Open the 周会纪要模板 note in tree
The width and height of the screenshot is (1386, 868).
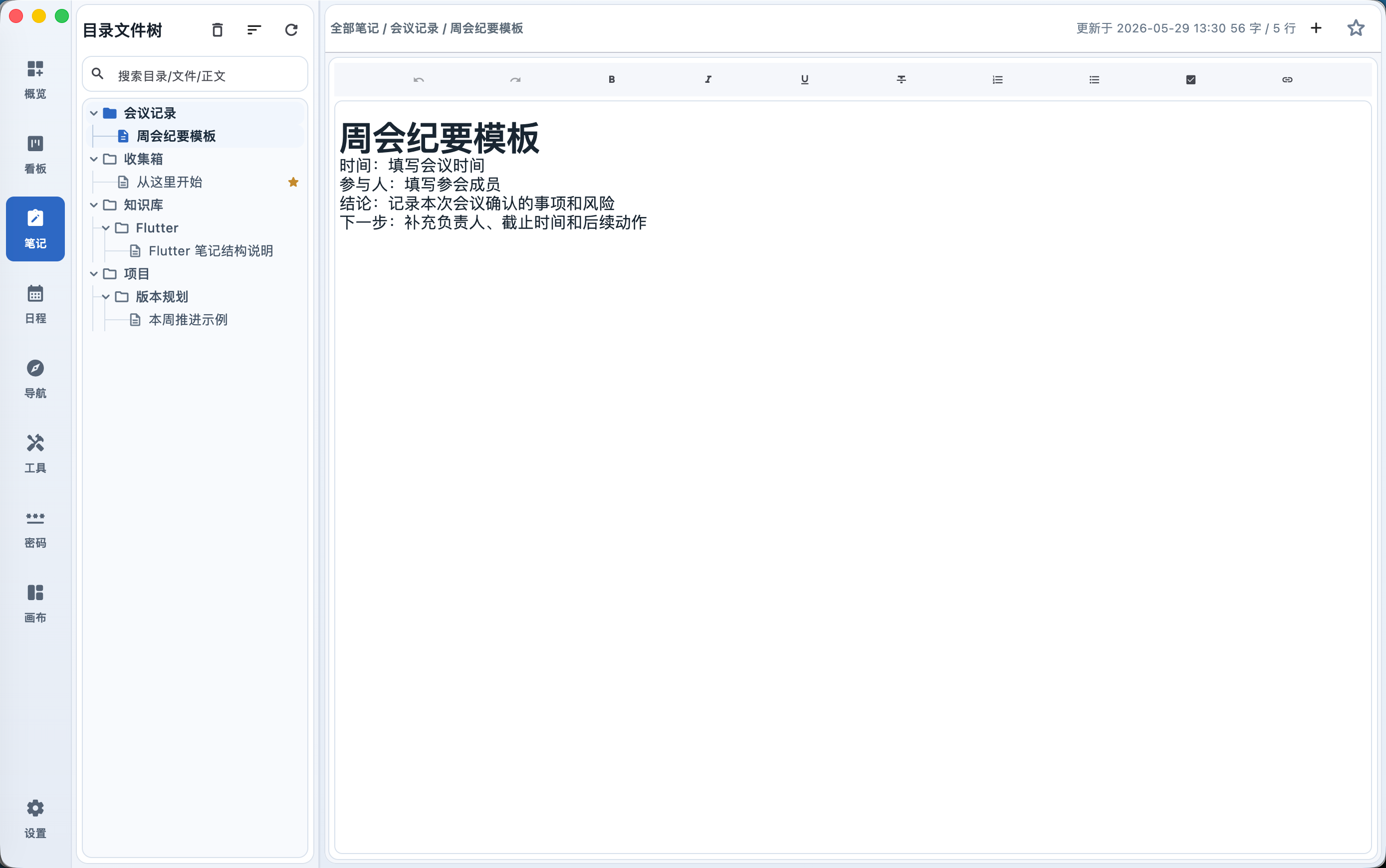[x=195, y=136]
